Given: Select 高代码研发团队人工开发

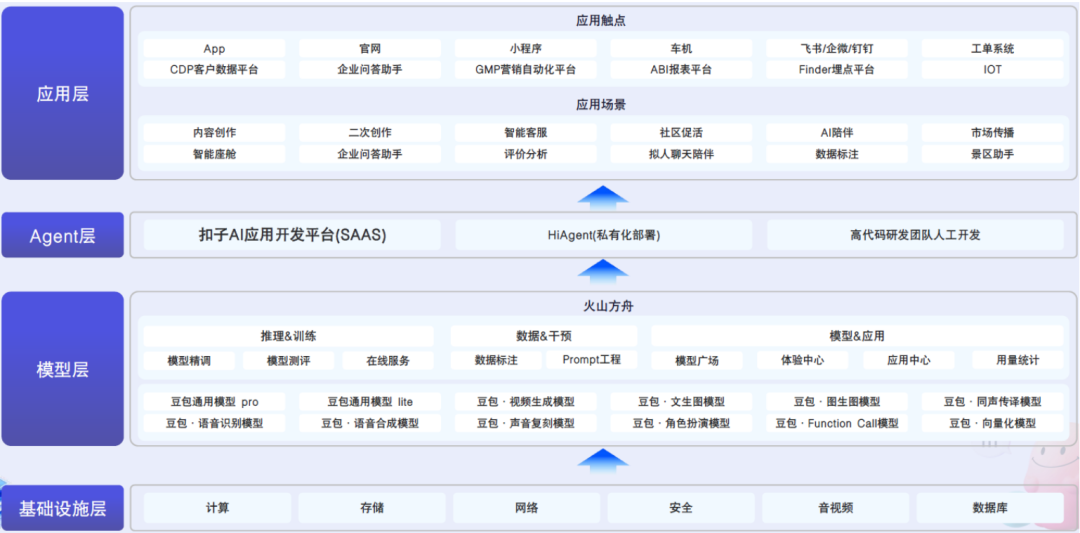Looking at the screenshot, I should 915,235.
